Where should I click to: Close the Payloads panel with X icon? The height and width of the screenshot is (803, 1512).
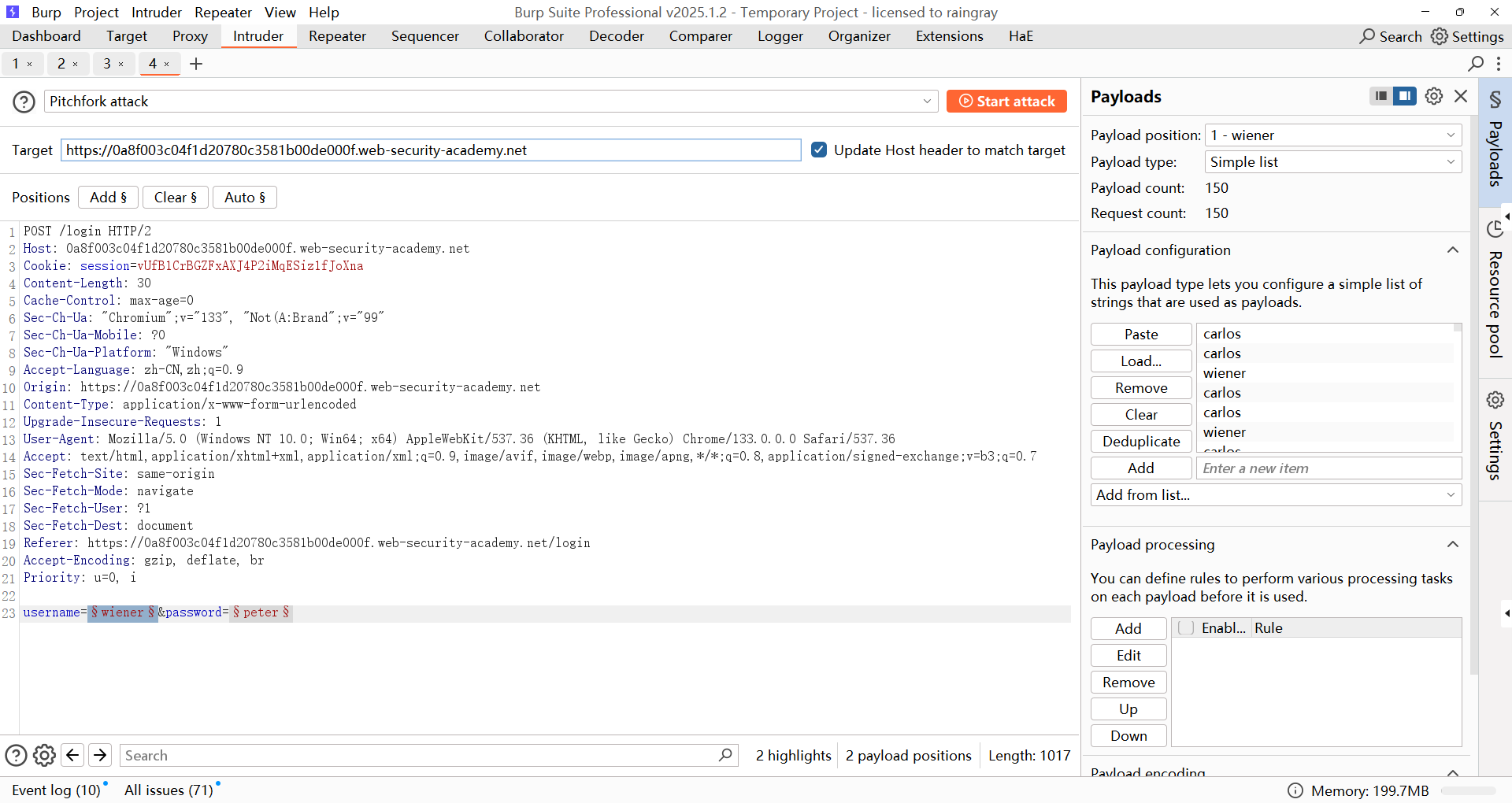click(1461, 96)
